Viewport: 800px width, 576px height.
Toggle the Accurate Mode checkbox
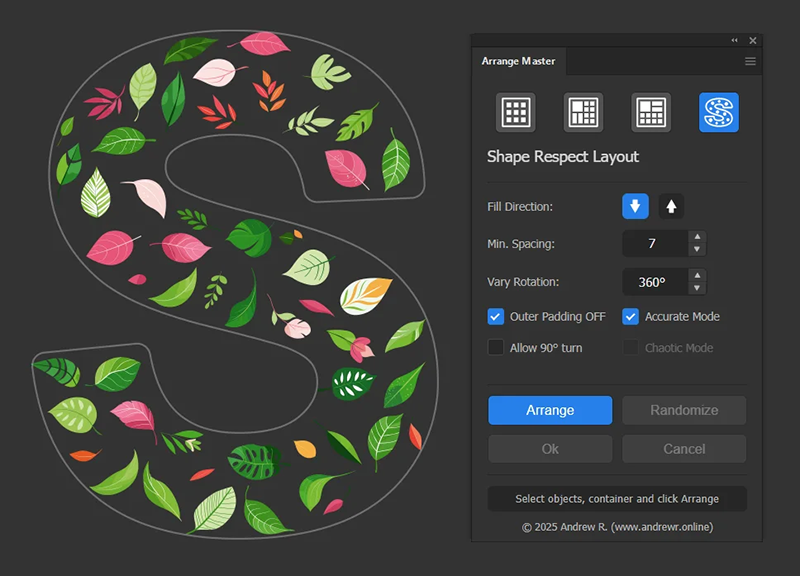631,317
